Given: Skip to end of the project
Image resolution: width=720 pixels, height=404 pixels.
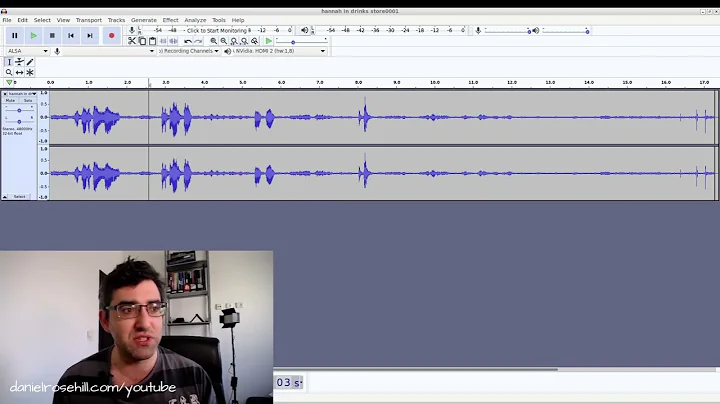Looking at the screenshot, I should click(x=90, y=36).
